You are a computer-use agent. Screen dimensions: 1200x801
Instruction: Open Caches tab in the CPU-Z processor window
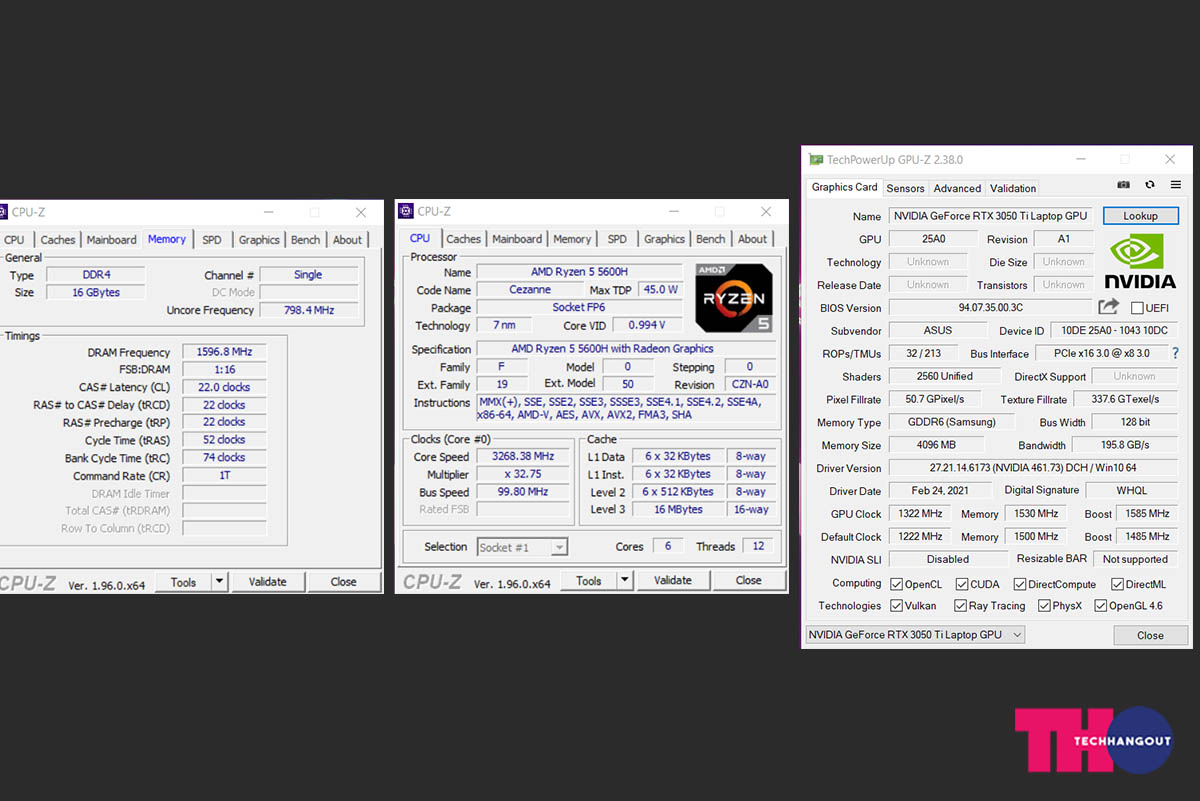(x=463, y=239)
